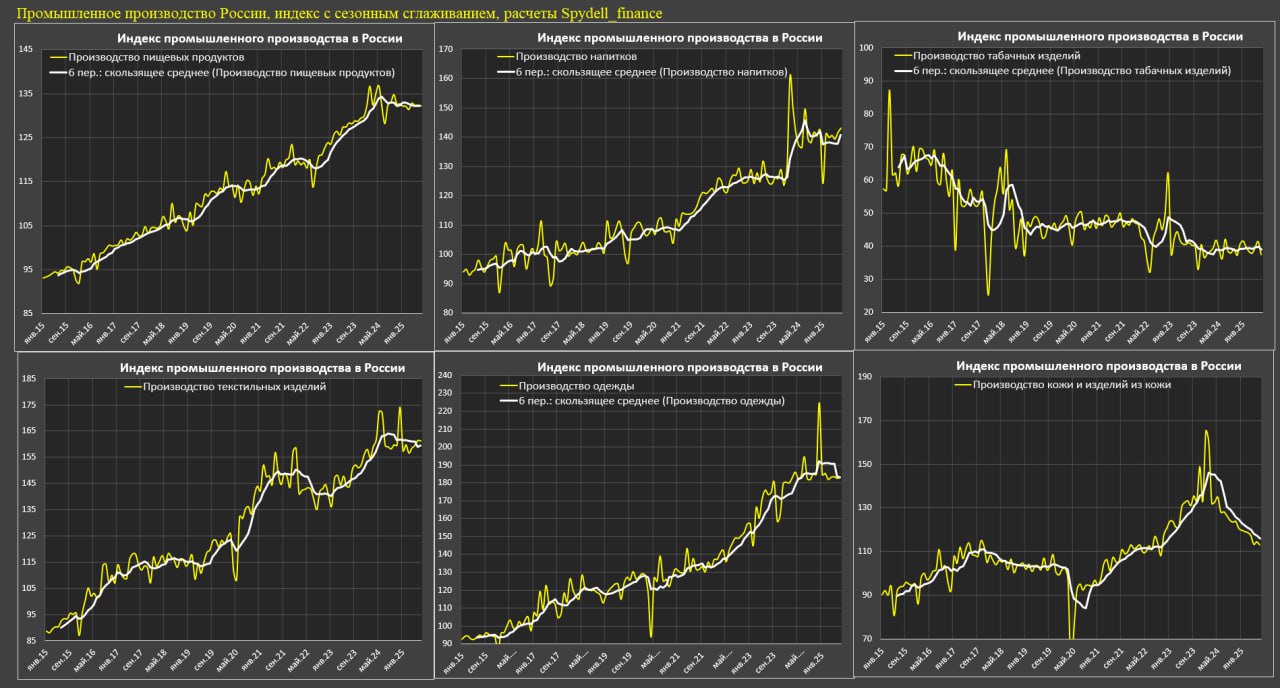Image resolution: width=1280 pixels, height=688 pixels.
Task: Click the clothing chart spike above 220
Action: pos(819,403)
